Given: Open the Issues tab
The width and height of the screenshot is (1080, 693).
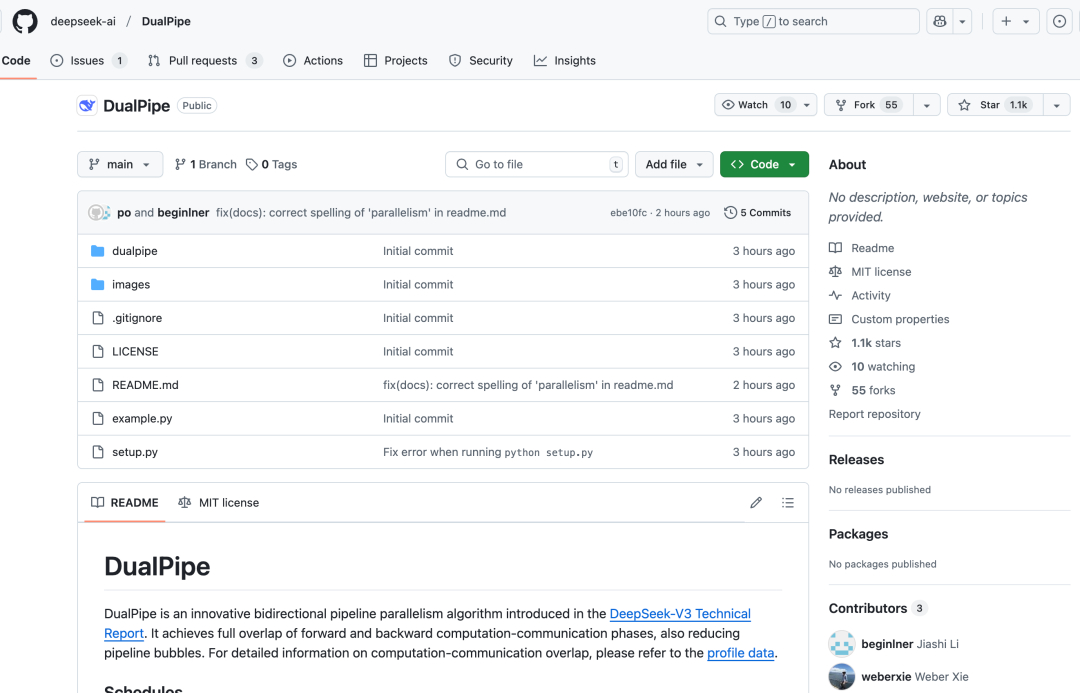Looking at the screenshot, I should pyautogui.click(x=88, y=61).
